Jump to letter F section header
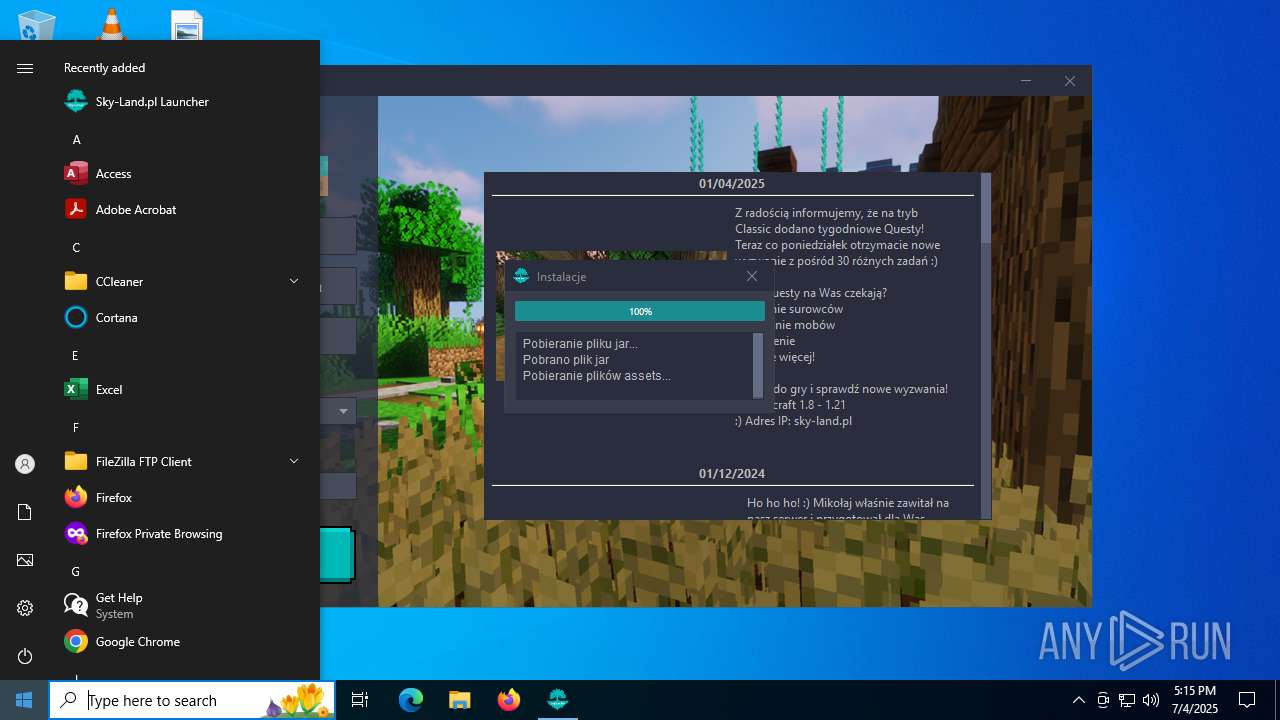This screenshot has width=1280, height=720. (75, 428)
